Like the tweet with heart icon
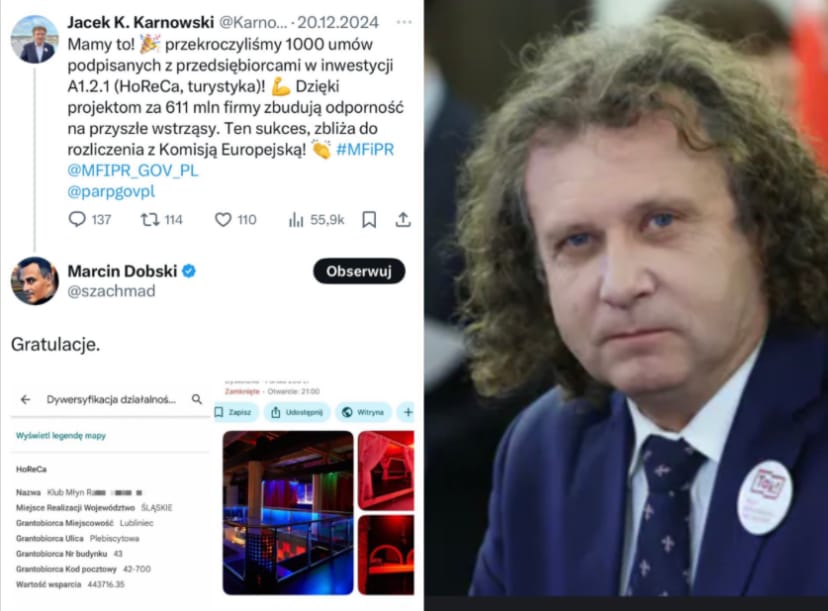The width and height of the screenshot is (828, 611). click(x=223, y=219)
